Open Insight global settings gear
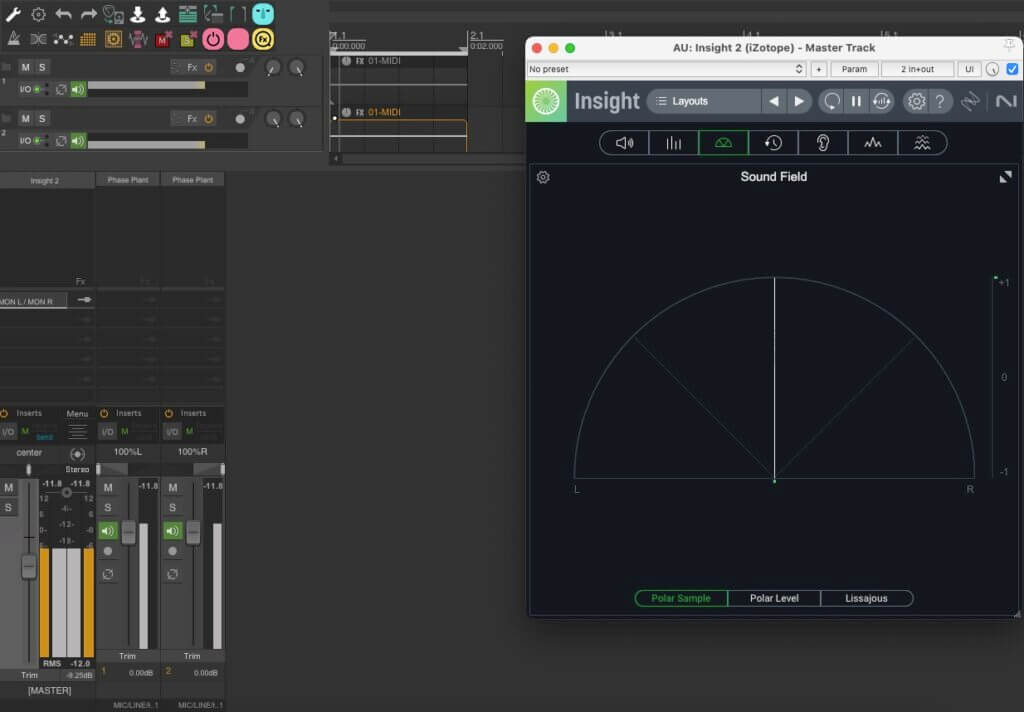 coord(915,101)
